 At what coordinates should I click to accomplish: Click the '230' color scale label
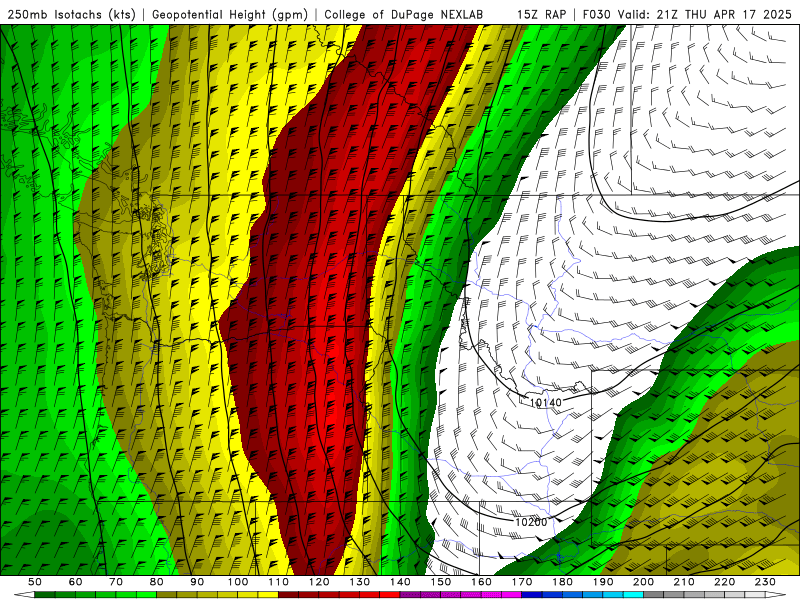click(x=766, y=582)
